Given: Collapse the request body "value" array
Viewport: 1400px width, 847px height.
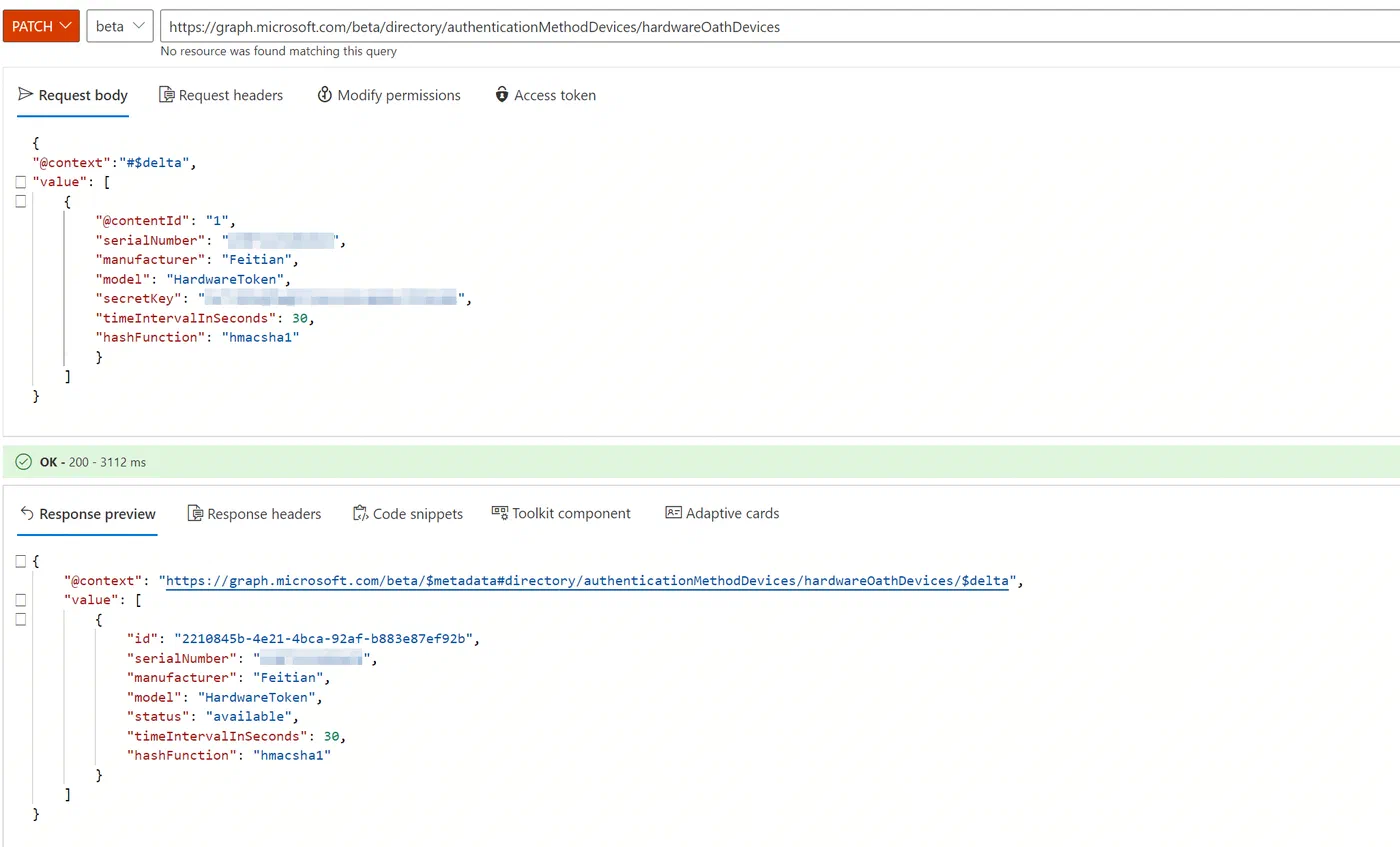Looking at the screenshot, I should [x=21, y=182].
